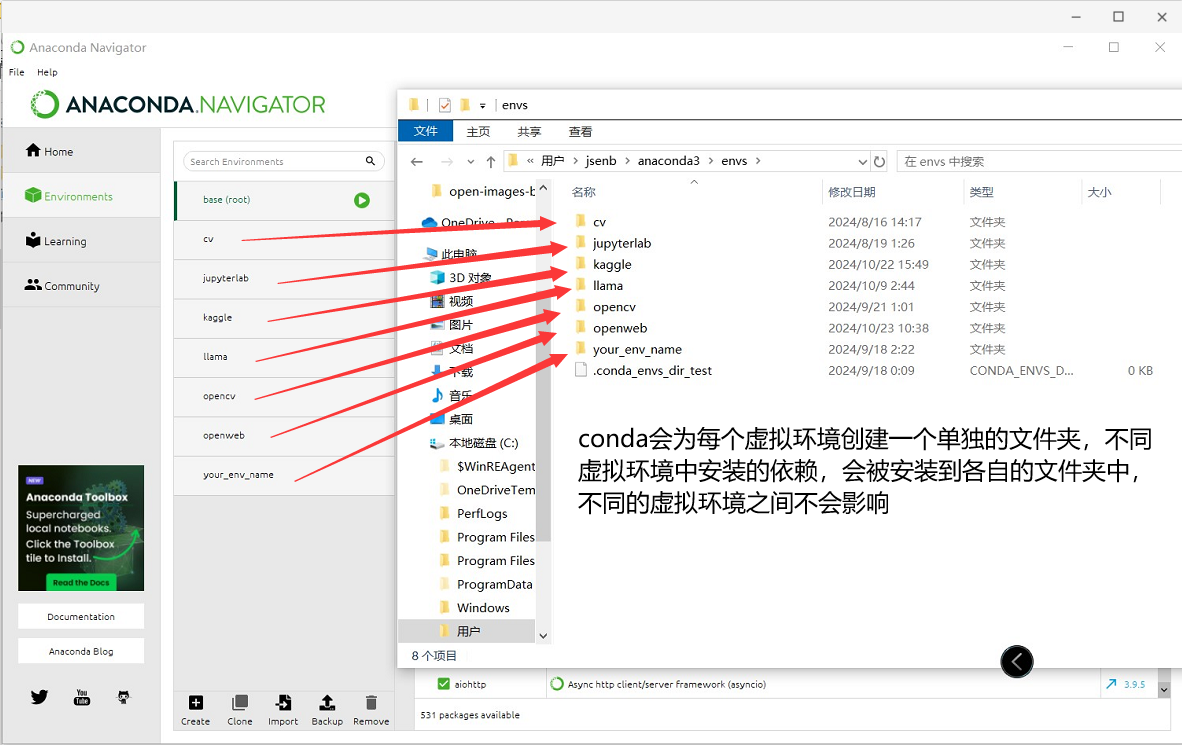Click the Remove environment trash icon
Image resolution: width=1182 pixels, height=745 pixels.
tap(371, 703)
